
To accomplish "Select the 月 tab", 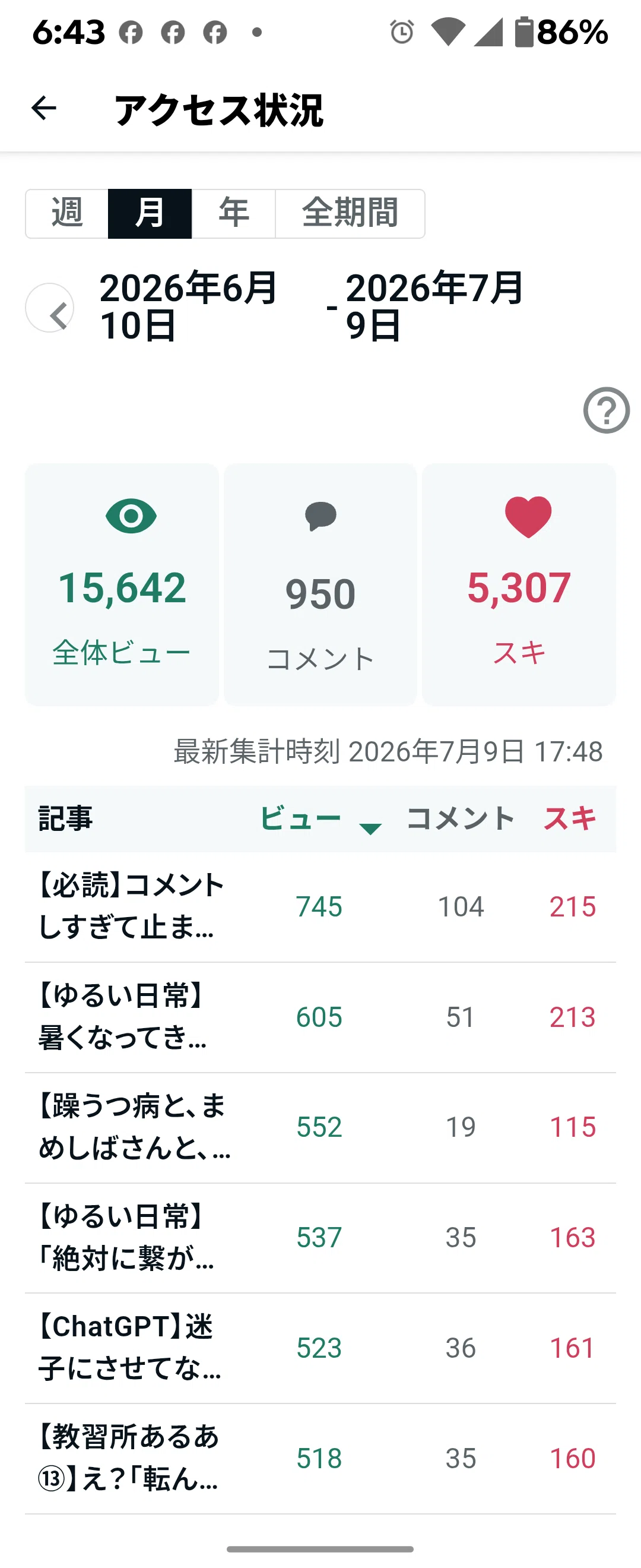I will pyautogui.click(x=150, y=214).
